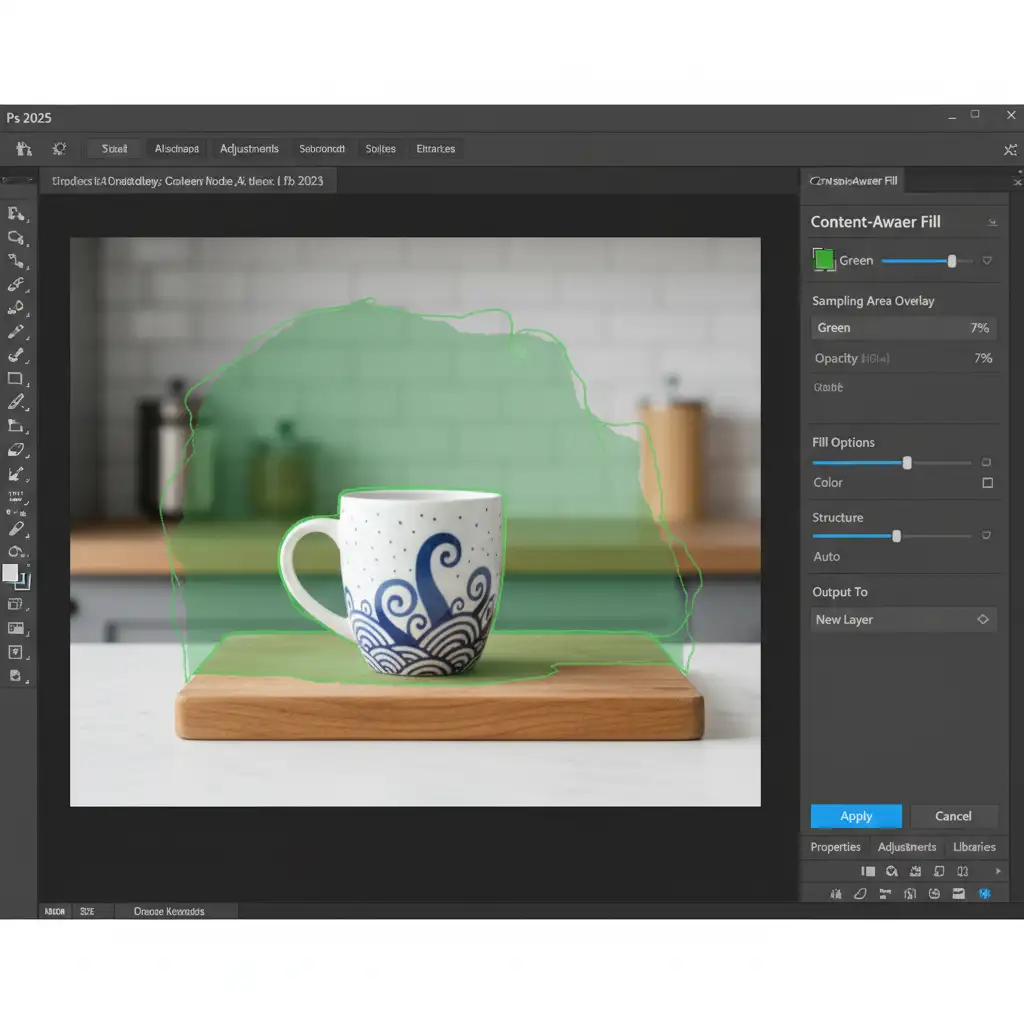1024x1024 pixels.
Task: Click the gear icon in top bar
Action: tap(59, 149)
